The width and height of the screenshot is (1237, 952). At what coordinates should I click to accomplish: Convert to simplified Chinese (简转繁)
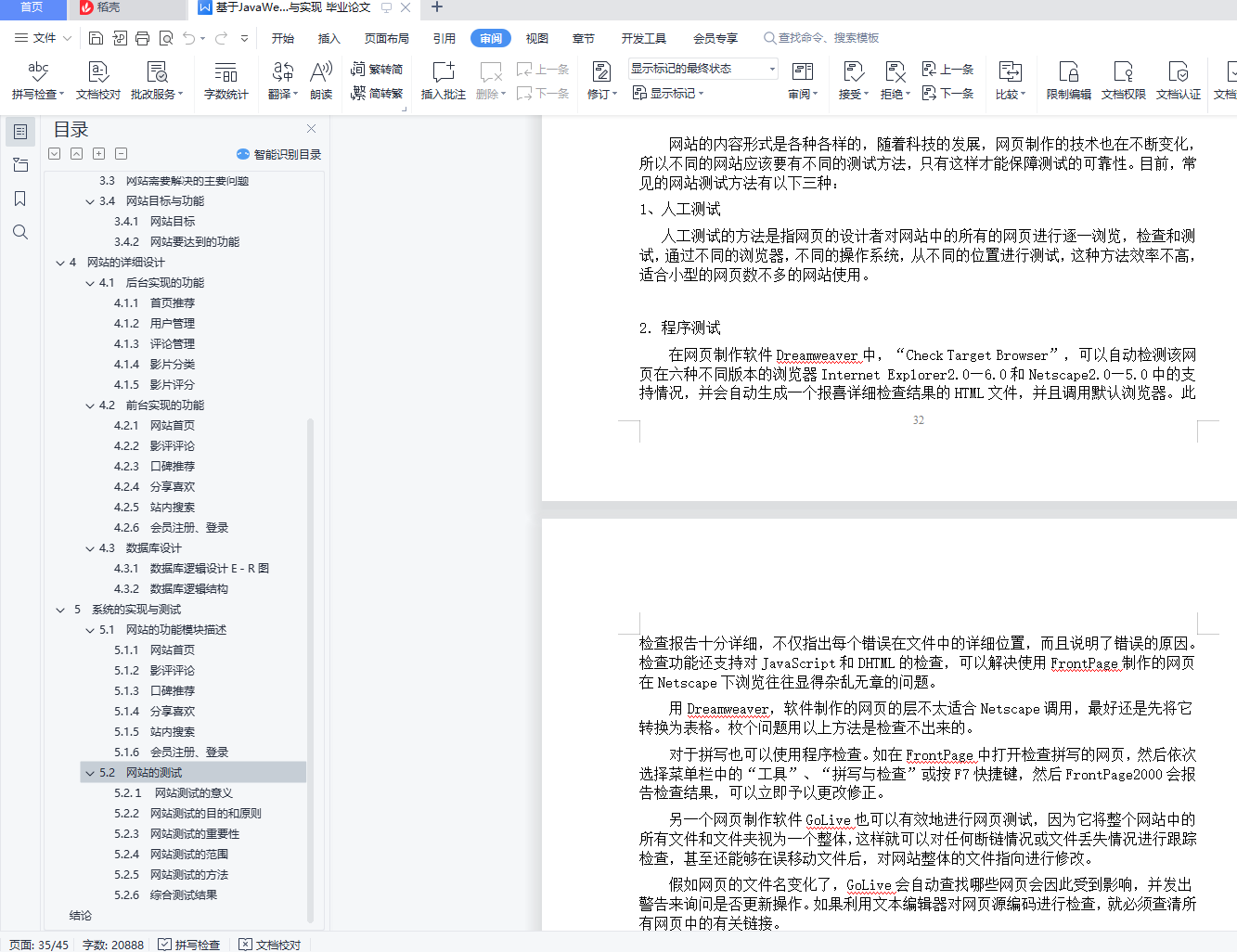(377, 93)
